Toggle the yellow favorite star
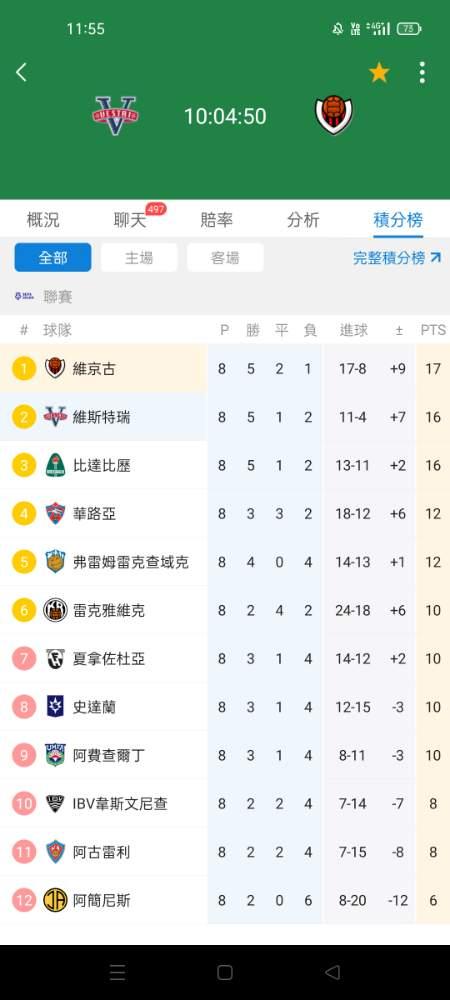450x1000 pixels. 379,72
